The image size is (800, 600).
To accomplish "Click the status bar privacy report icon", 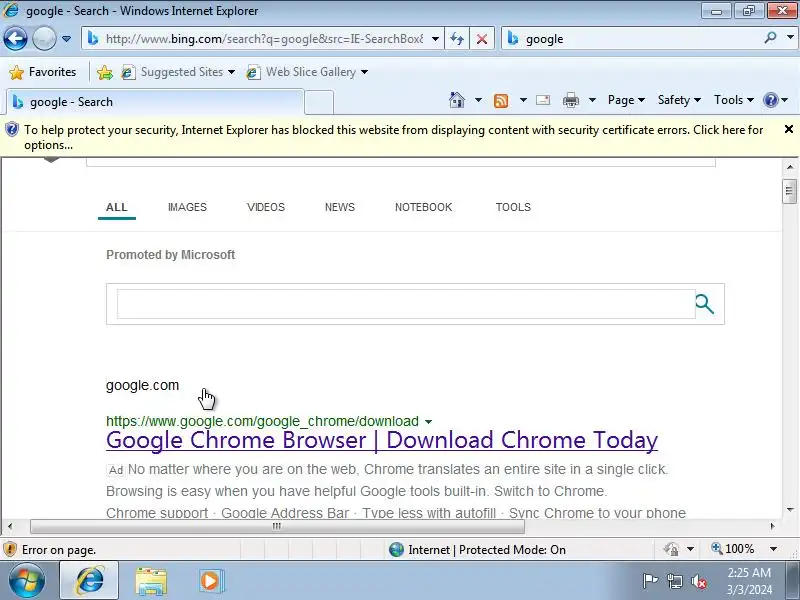I will coord(671,549).
